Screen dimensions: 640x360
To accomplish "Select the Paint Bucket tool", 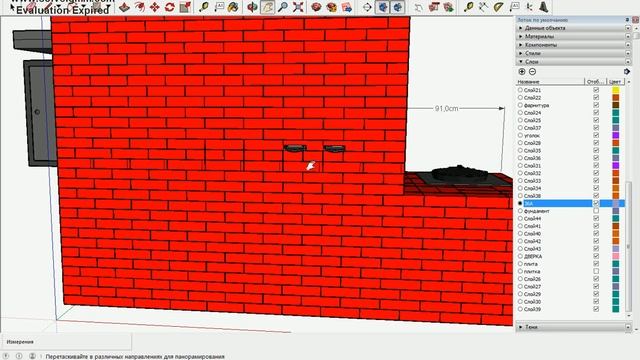I will click(233, 7).
